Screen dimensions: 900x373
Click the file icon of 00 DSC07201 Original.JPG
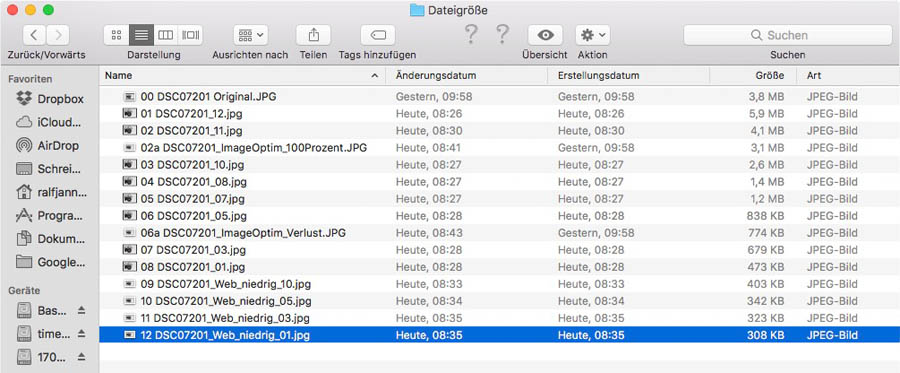coord(130,97)
